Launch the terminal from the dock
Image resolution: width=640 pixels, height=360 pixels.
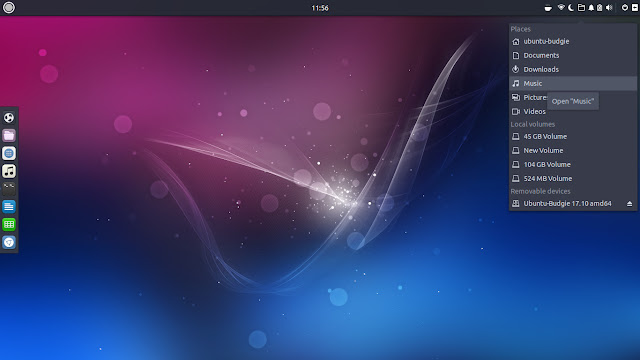(9, 189)
